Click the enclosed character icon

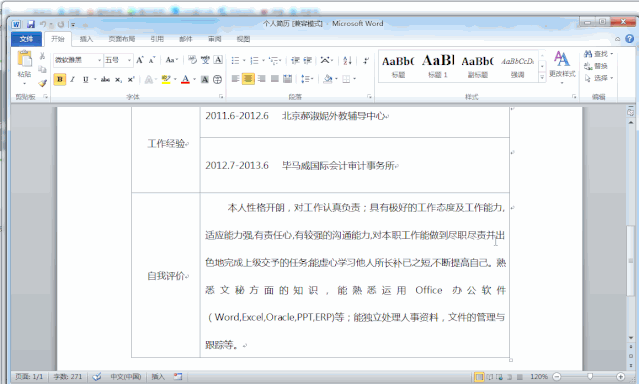click(218, 79)
